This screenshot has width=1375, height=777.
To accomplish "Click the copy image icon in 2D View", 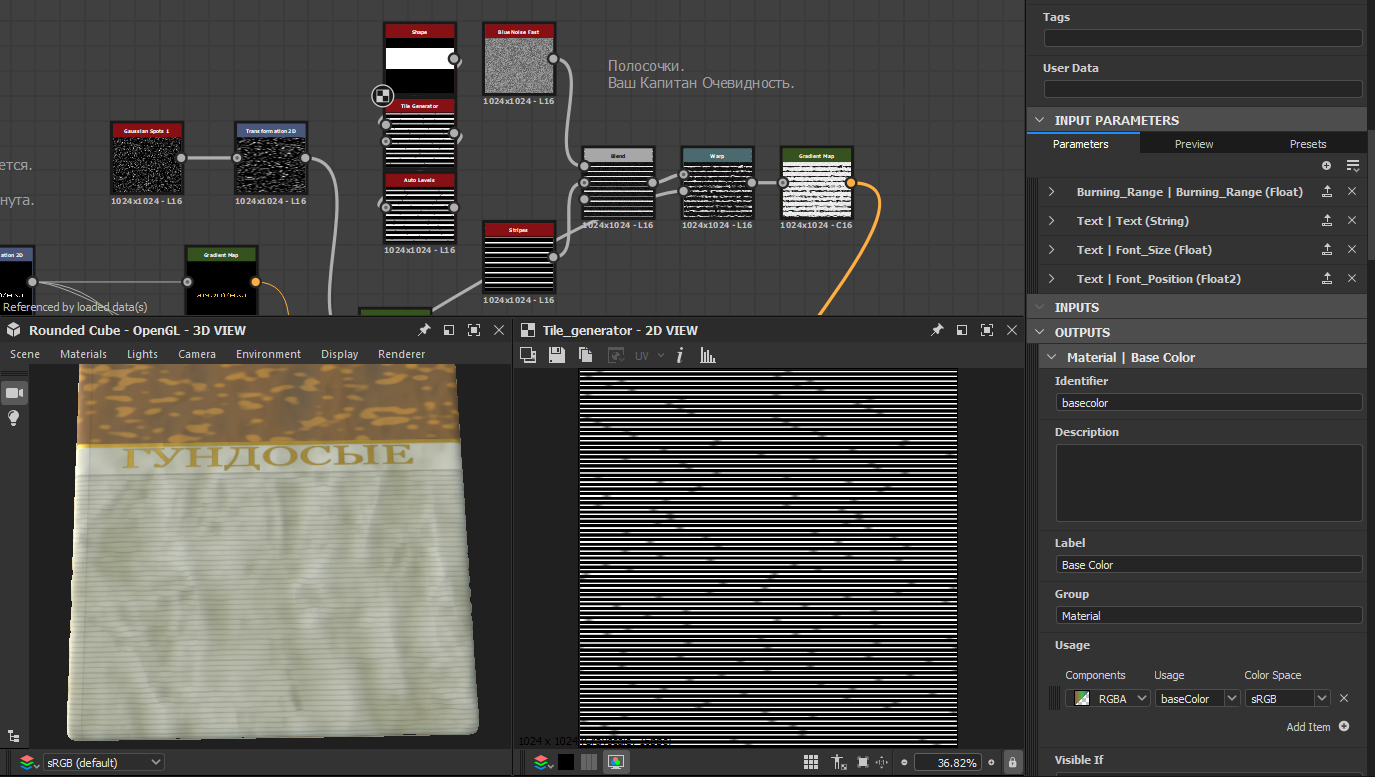I will pos(586,355).
